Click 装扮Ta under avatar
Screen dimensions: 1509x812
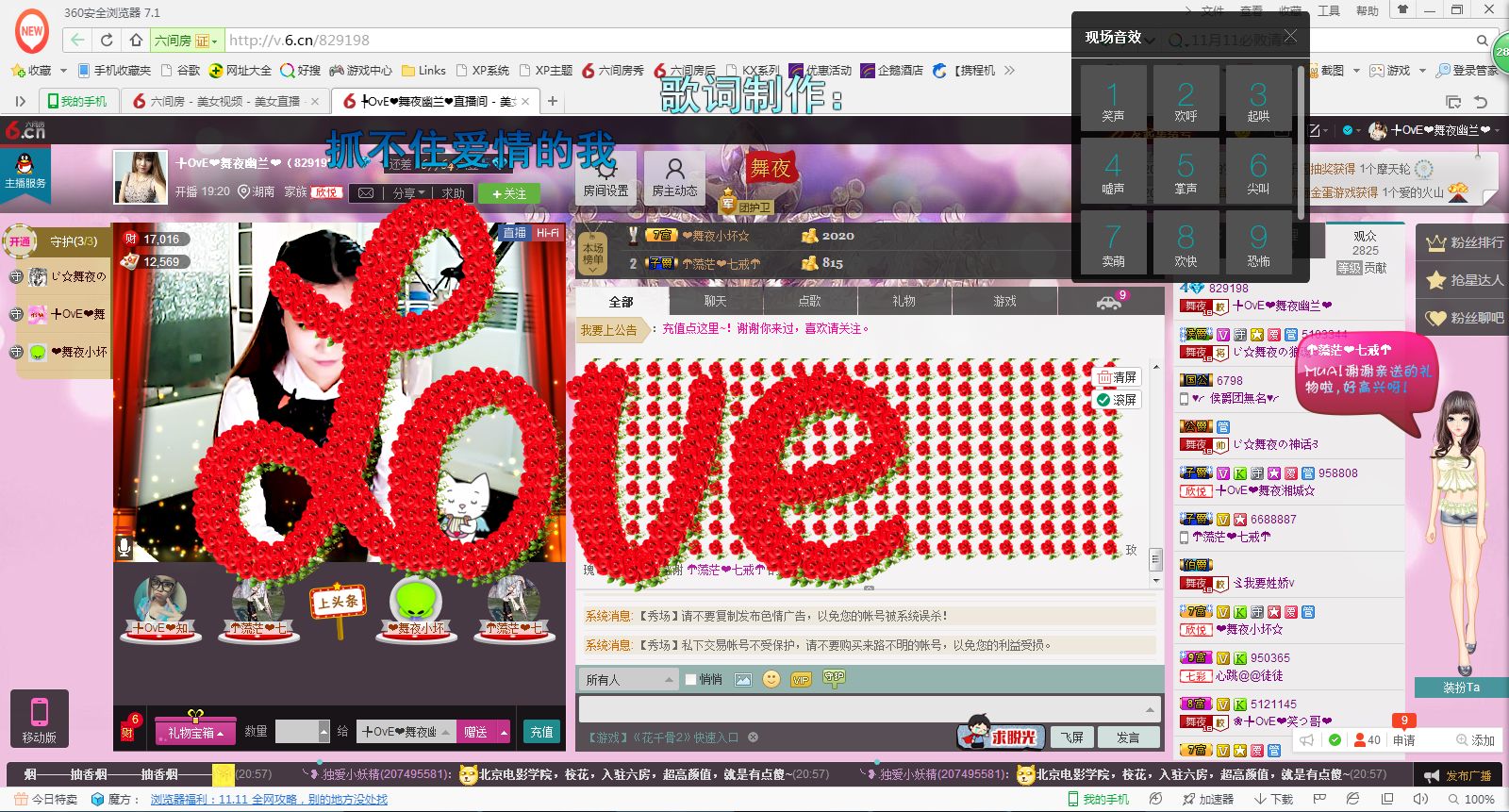1460,688
